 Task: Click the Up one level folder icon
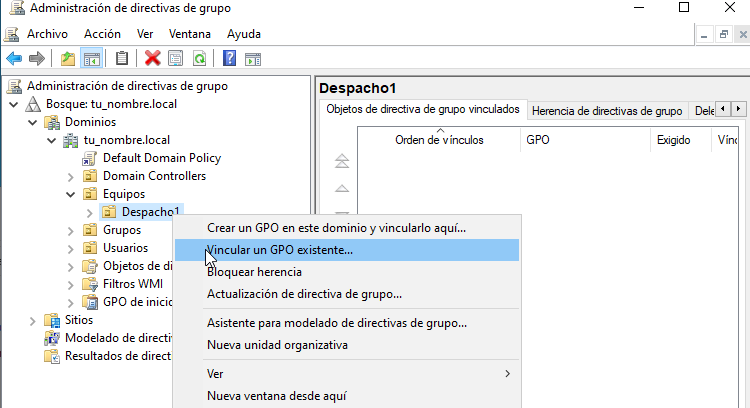click(68, 59)
